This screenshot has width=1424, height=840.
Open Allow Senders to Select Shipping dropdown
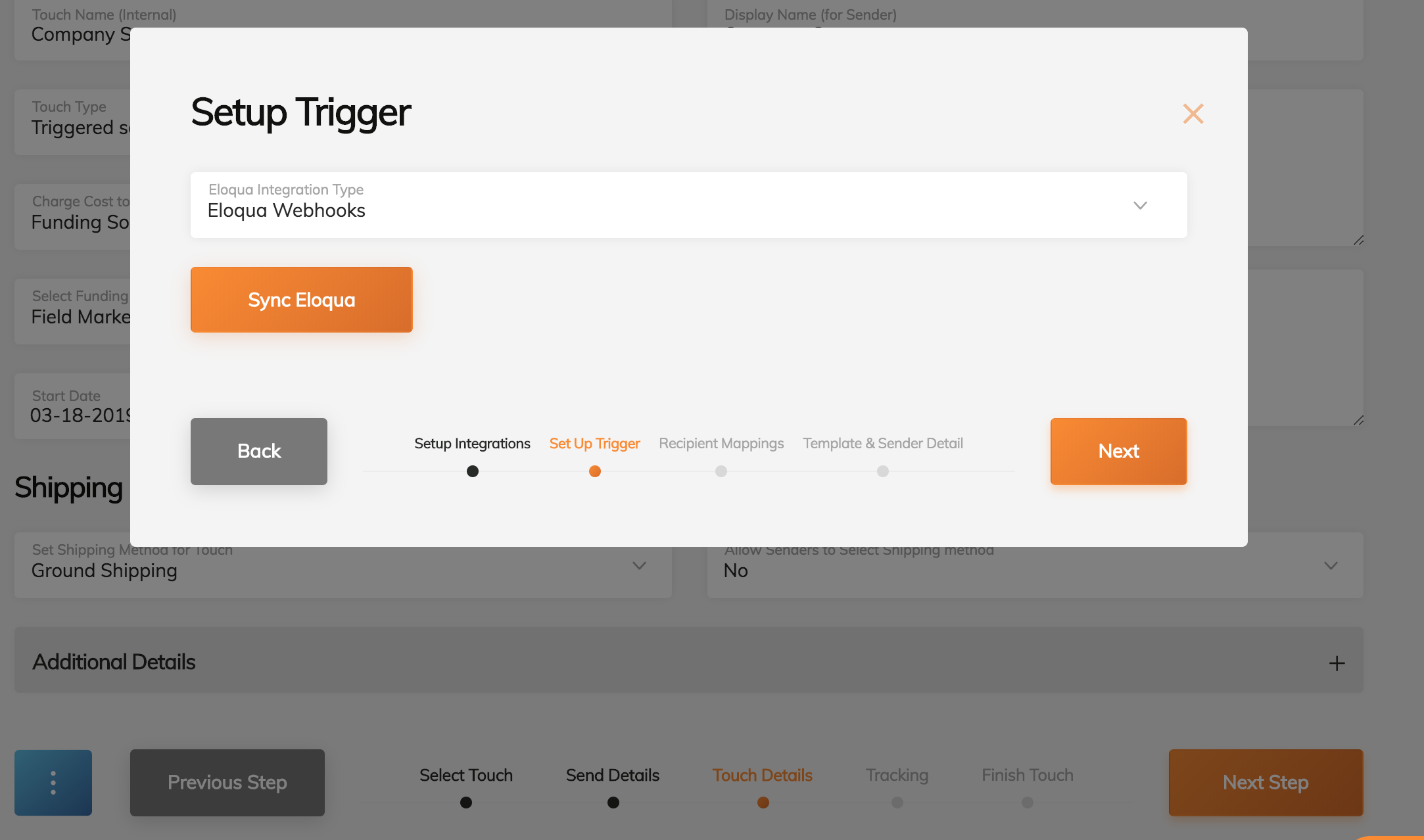point(1331,566)
